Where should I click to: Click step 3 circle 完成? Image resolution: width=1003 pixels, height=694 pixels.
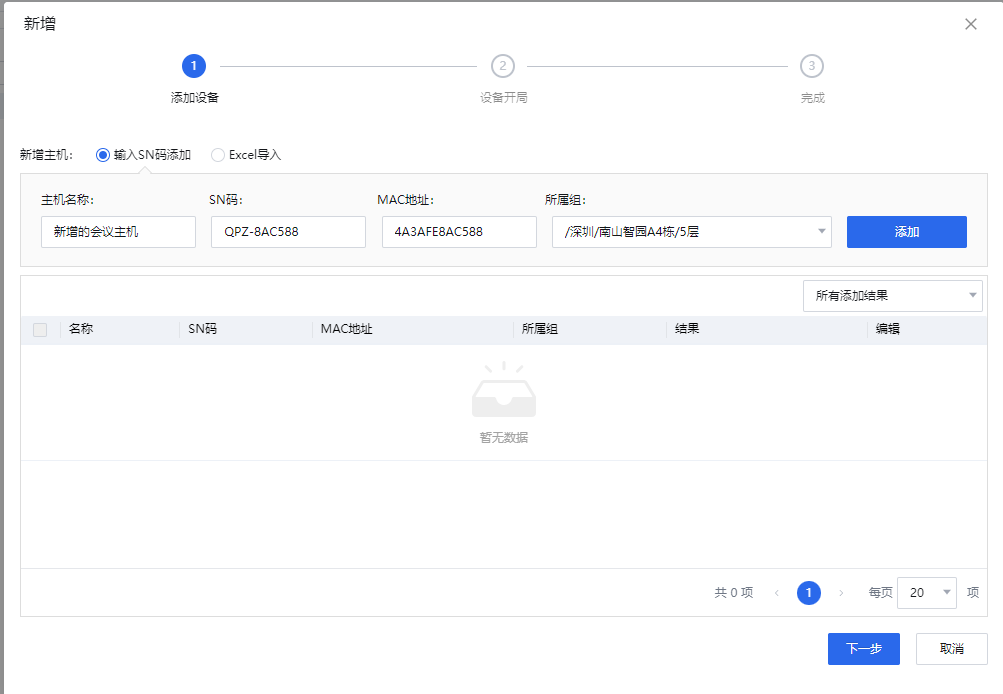[812, 66]
